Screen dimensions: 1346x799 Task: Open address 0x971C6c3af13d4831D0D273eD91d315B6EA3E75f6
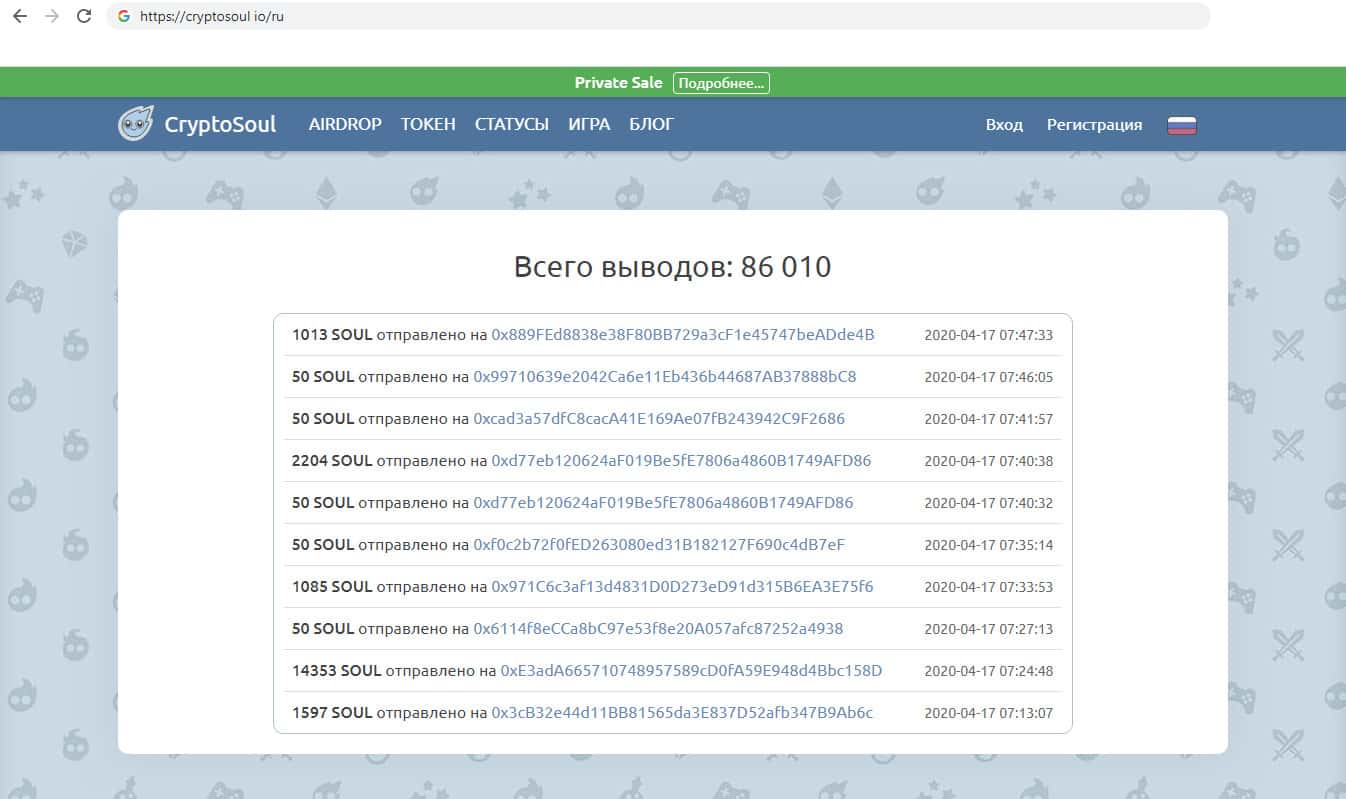(682, 587)
